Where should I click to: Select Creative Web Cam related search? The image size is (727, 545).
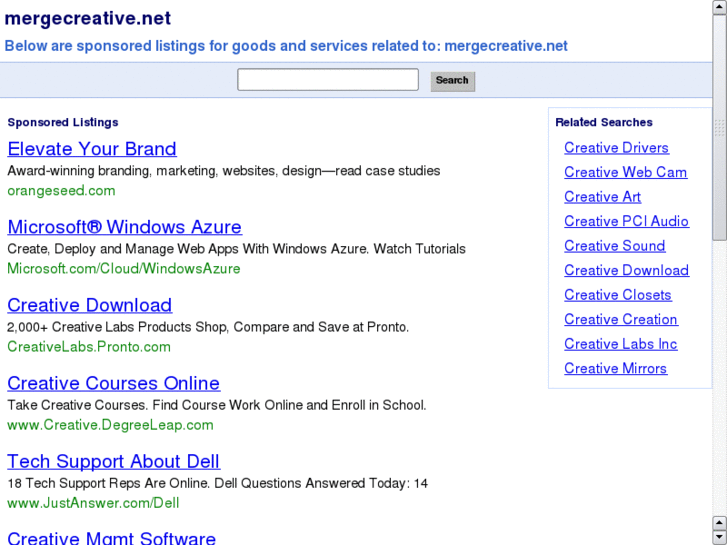click(625, 173)
